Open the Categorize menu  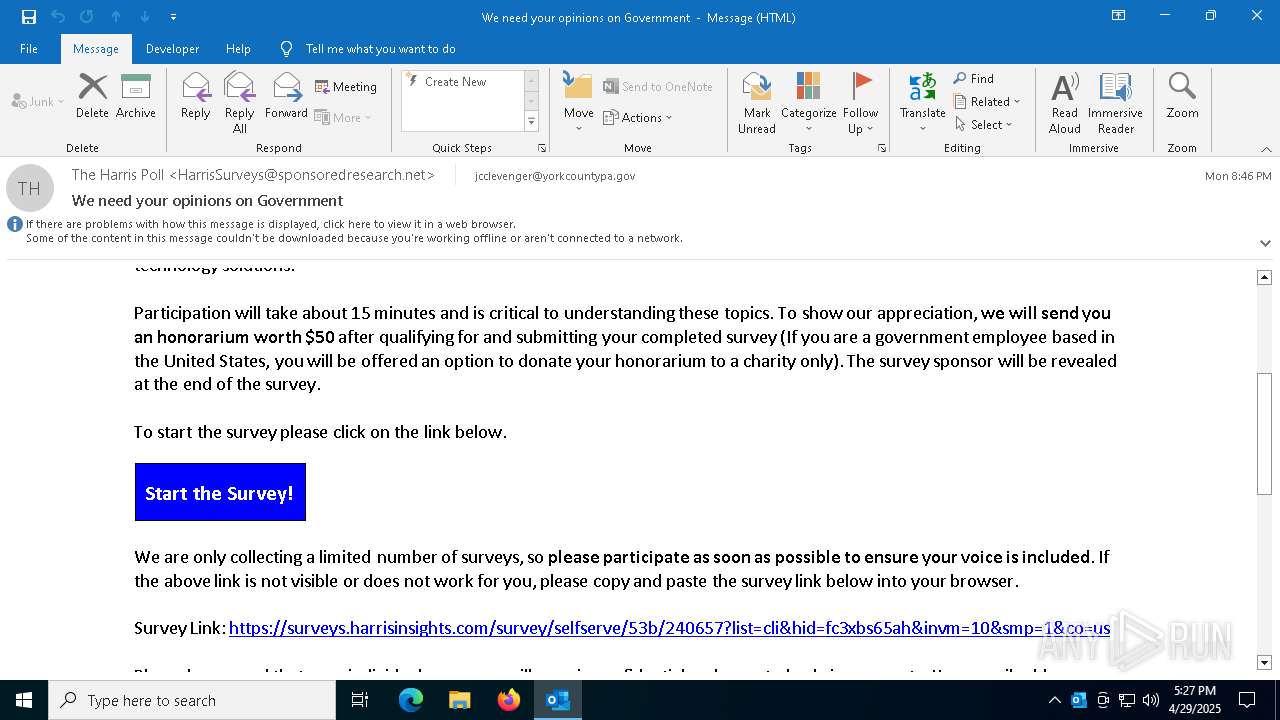pyautogui.click(x=809, y=102)
